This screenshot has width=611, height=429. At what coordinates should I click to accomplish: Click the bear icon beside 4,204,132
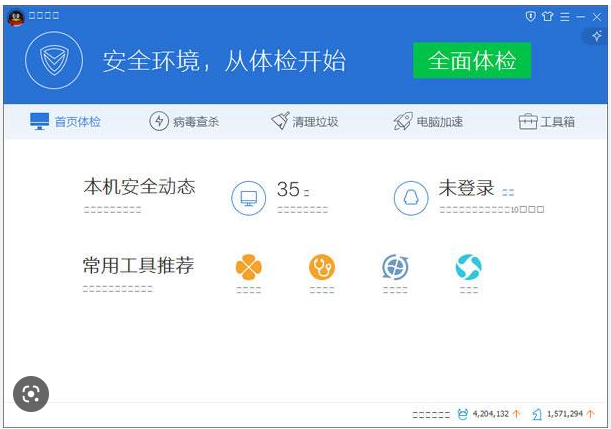[463, 414]
